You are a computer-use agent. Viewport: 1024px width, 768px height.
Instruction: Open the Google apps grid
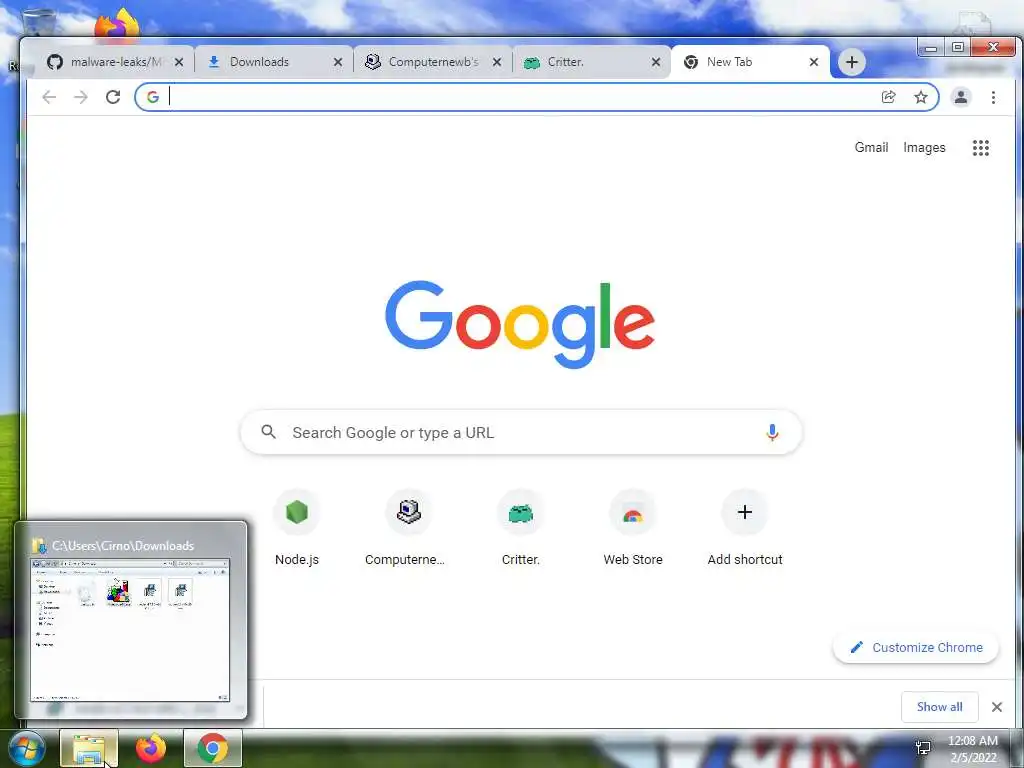(x=981, y=148)
